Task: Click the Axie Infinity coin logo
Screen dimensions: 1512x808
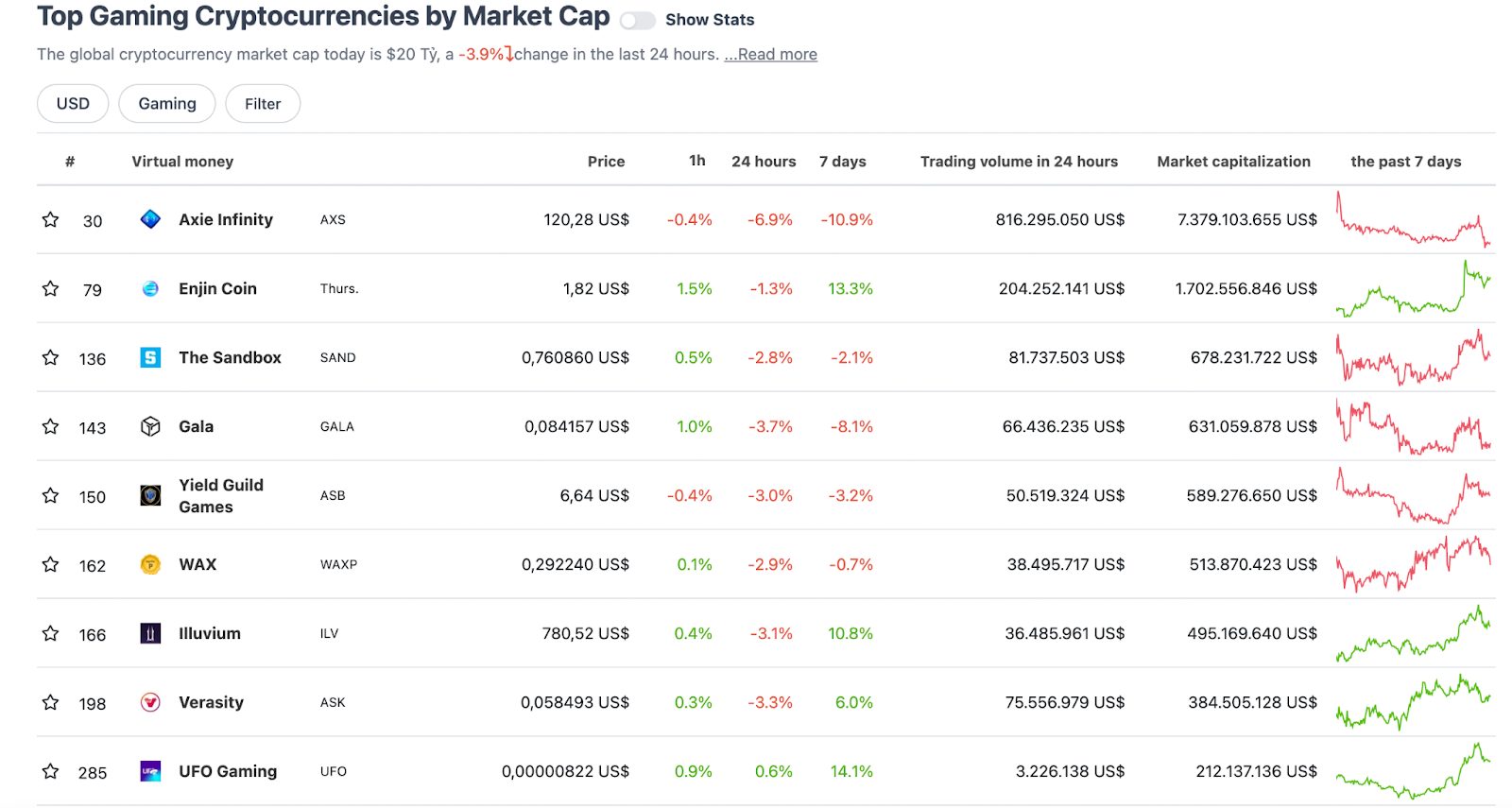Action: tap(150, 219)
